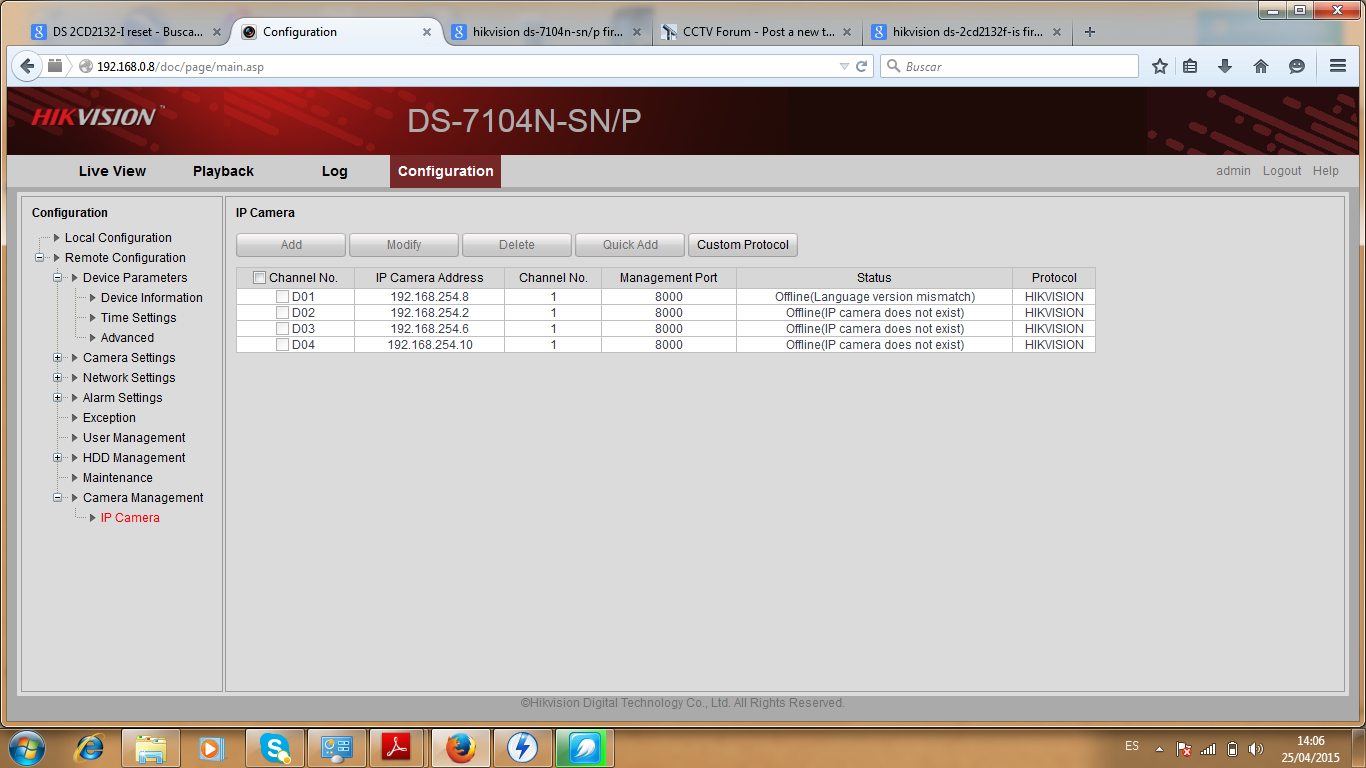Switch to the Live View tab

coord(112,171)
